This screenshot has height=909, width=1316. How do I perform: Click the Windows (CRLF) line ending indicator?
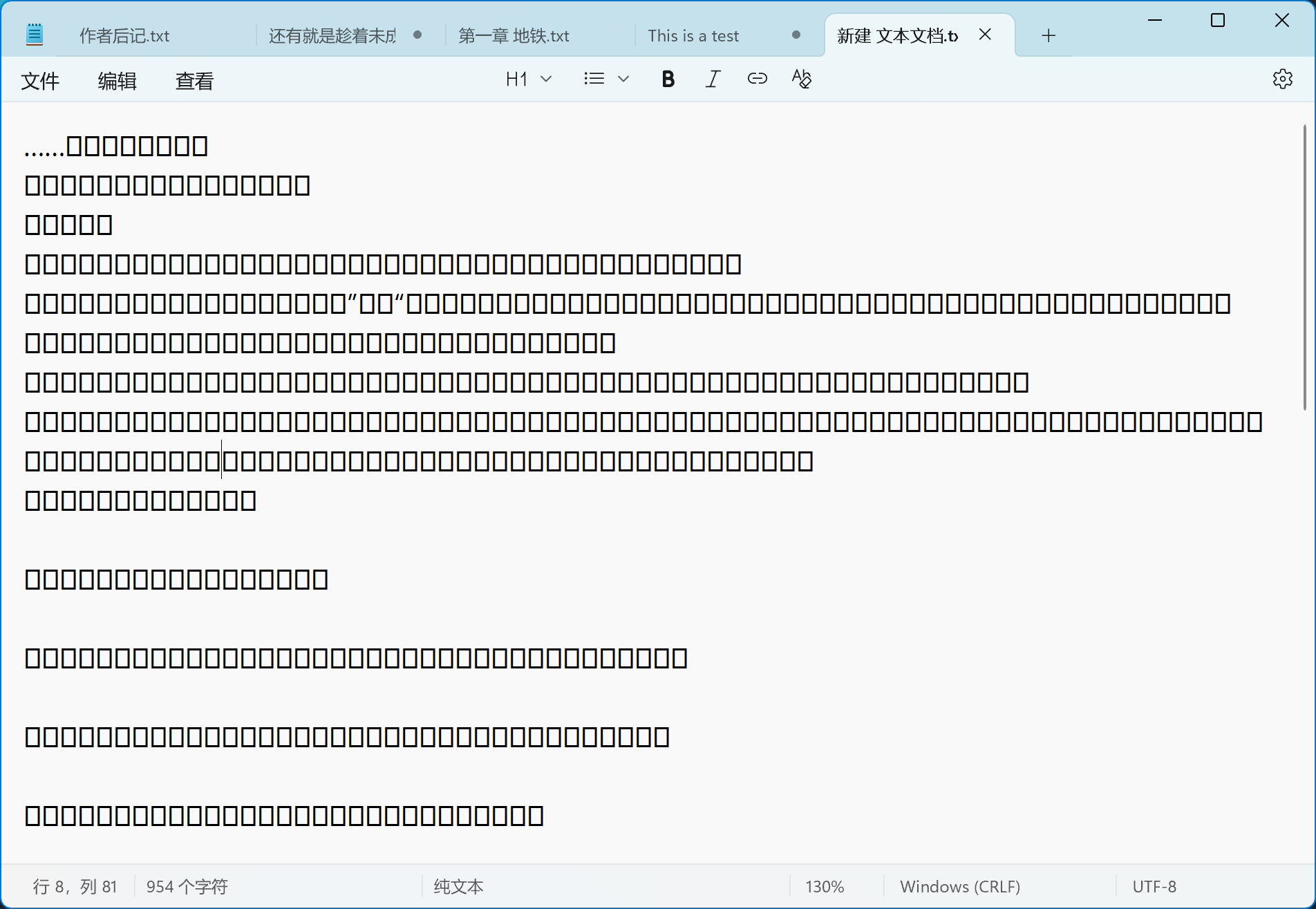(960, 886)
